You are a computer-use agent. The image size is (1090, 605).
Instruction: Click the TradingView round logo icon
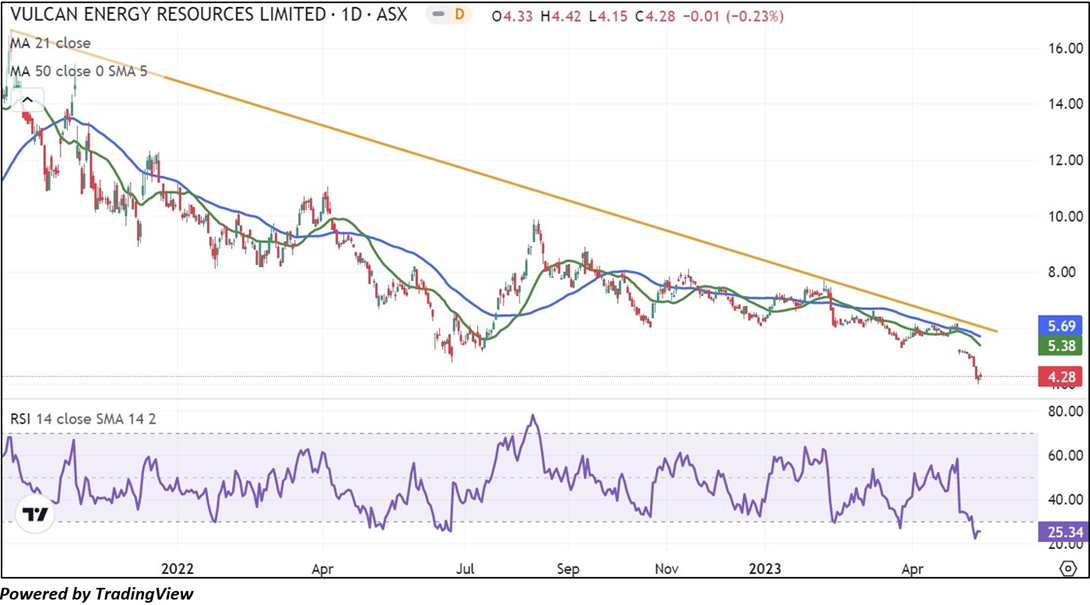coord(35,514)
